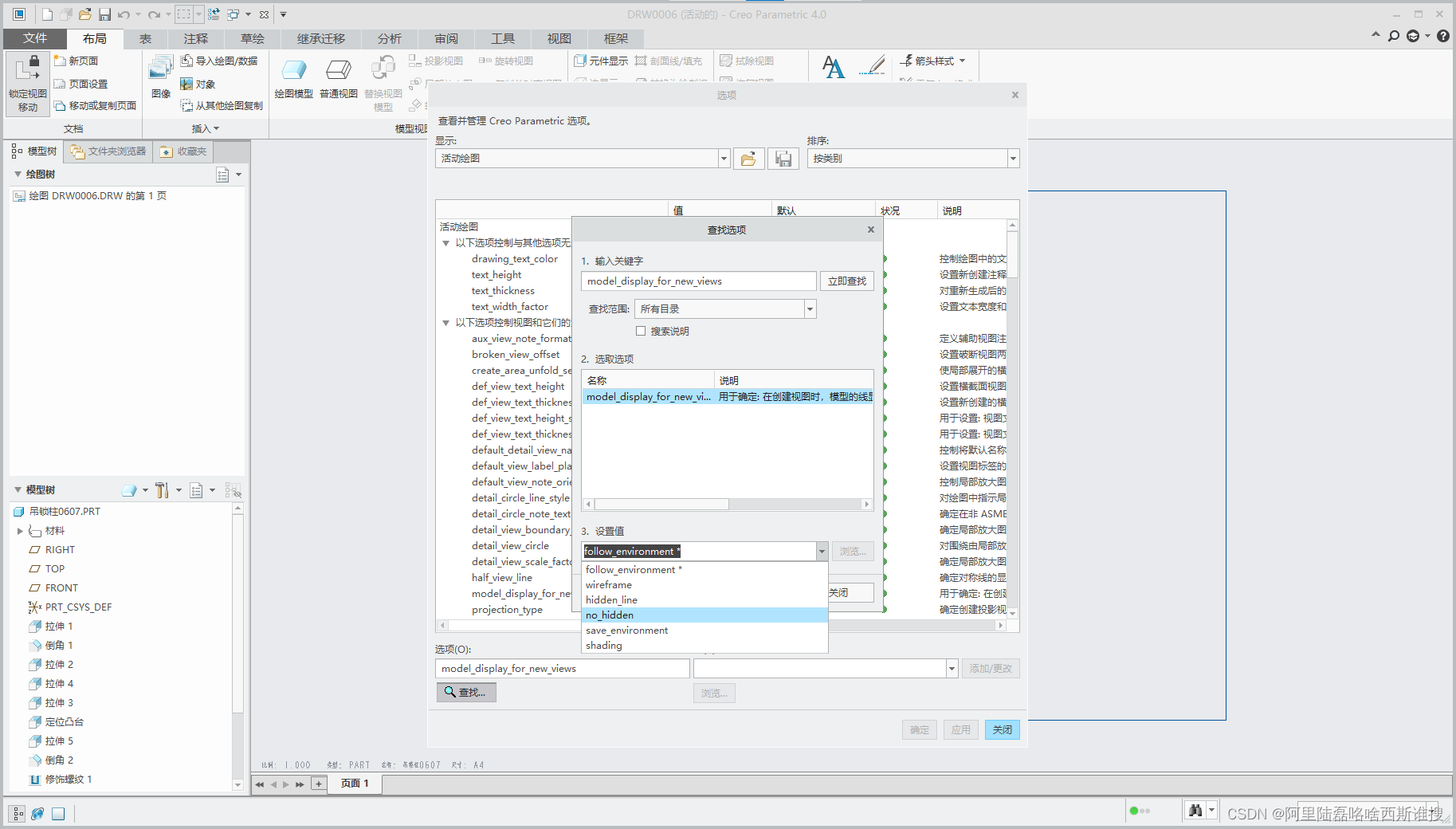Image resolution: width=1456 pixels, height=829 pixels.
Task: Open the 文件 menu tab
Action: (35, 38)
